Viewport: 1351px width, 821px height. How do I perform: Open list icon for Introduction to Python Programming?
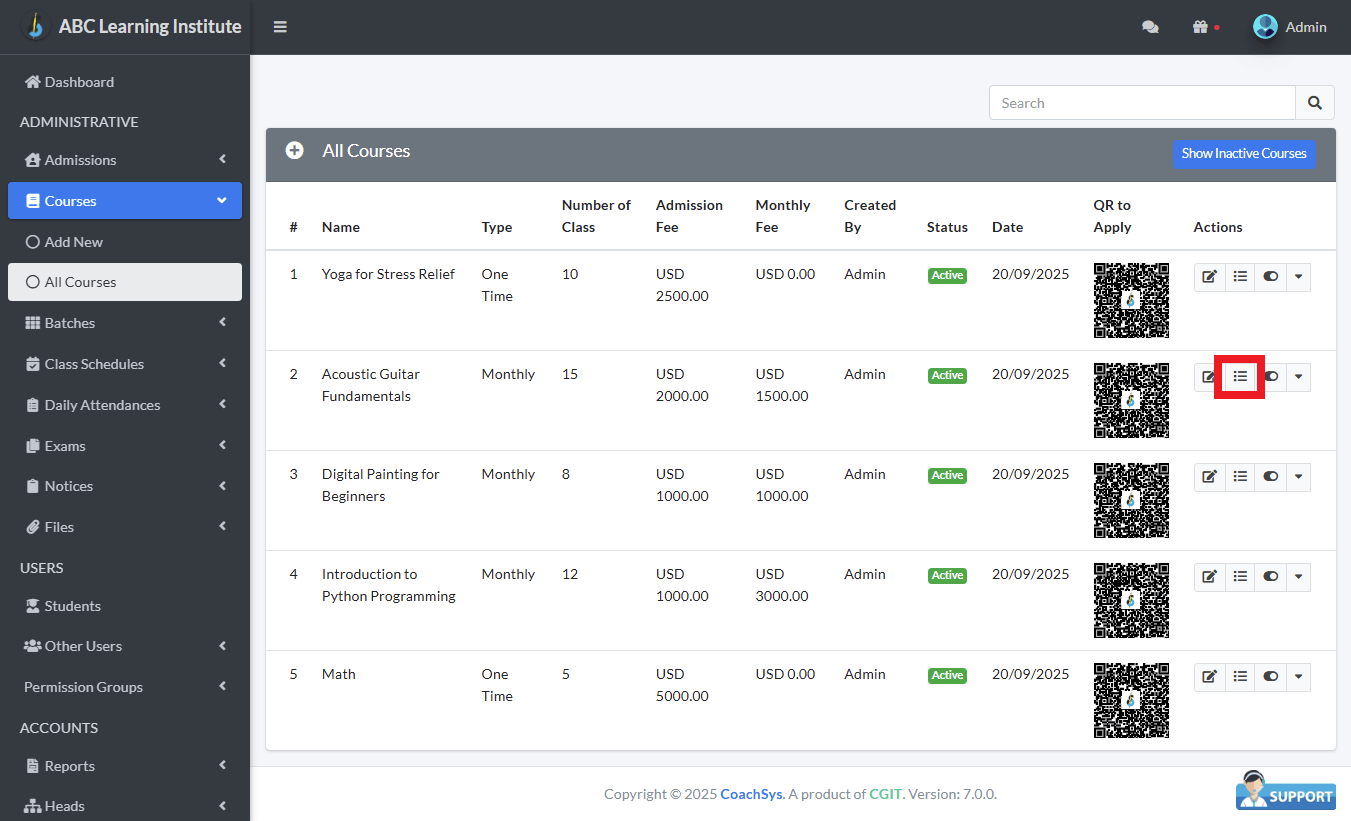[x=1240, y=577]
